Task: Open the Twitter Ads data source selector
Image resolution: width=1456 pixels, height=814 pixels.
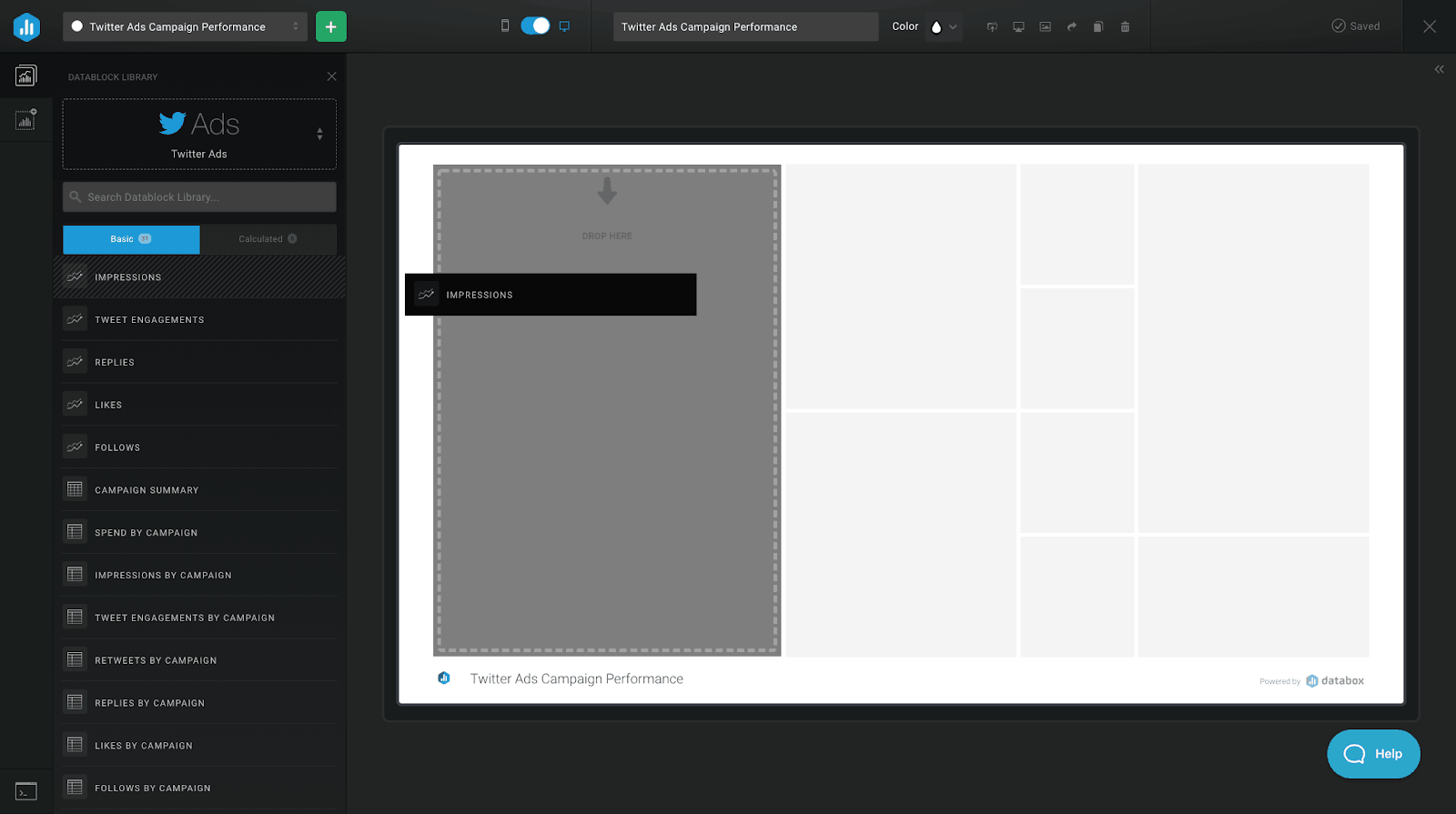Action: coord(199,135)
